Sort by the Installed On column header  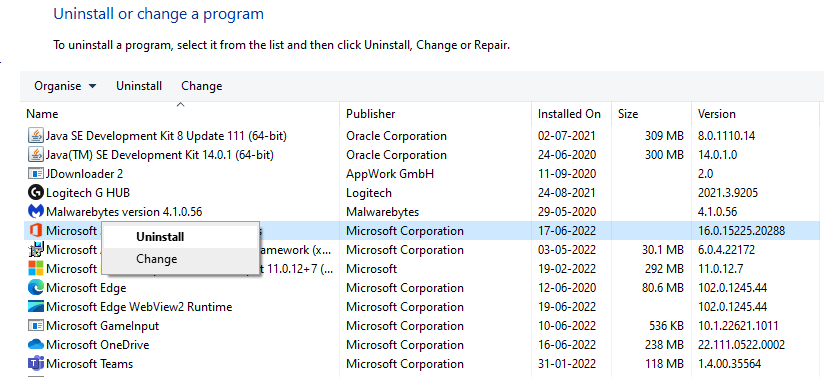click(x=569, y=114)
